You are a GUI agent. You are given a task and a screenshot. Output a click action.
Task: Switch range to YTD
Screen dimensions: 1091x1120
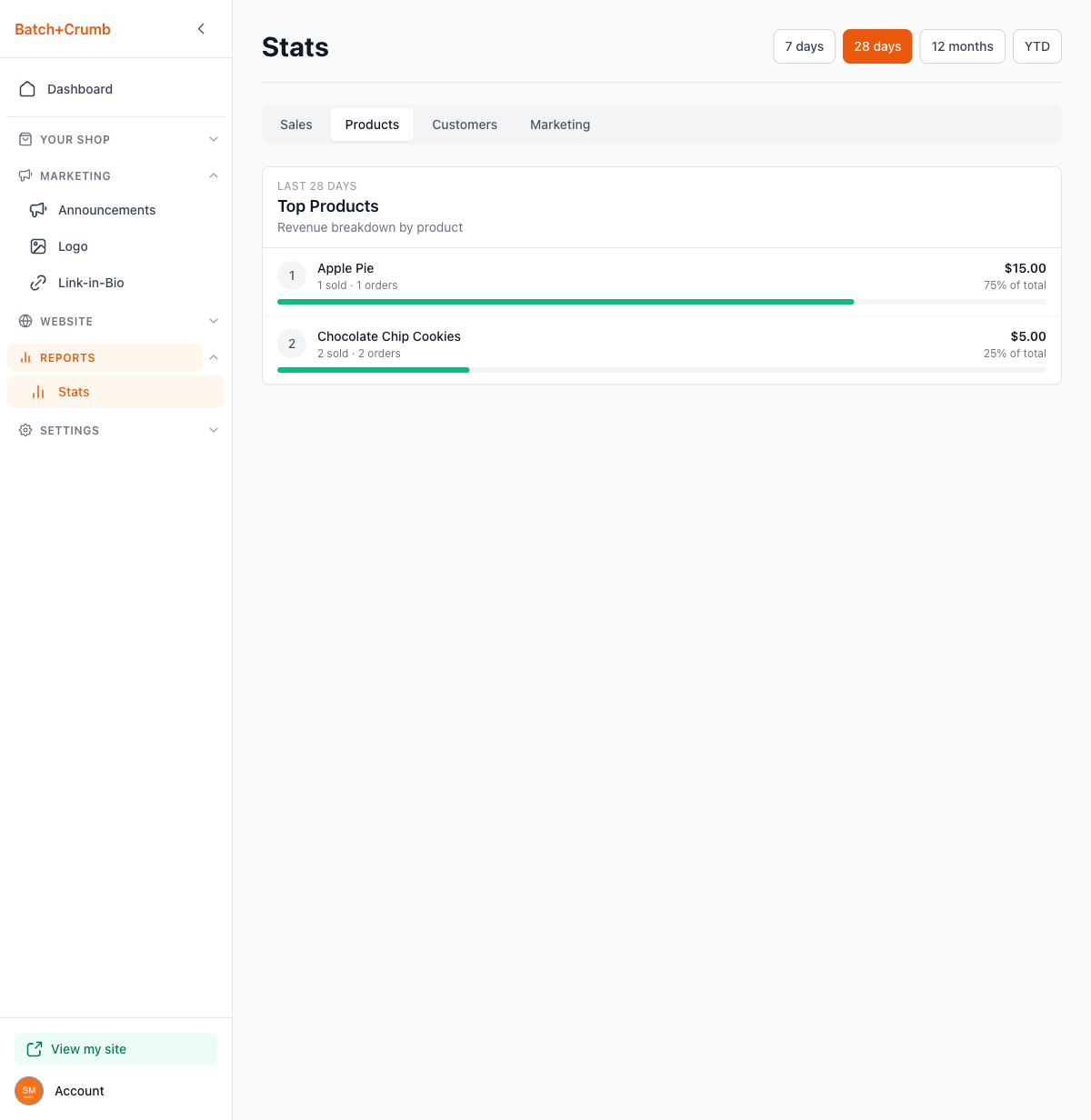coord(1036,46)
